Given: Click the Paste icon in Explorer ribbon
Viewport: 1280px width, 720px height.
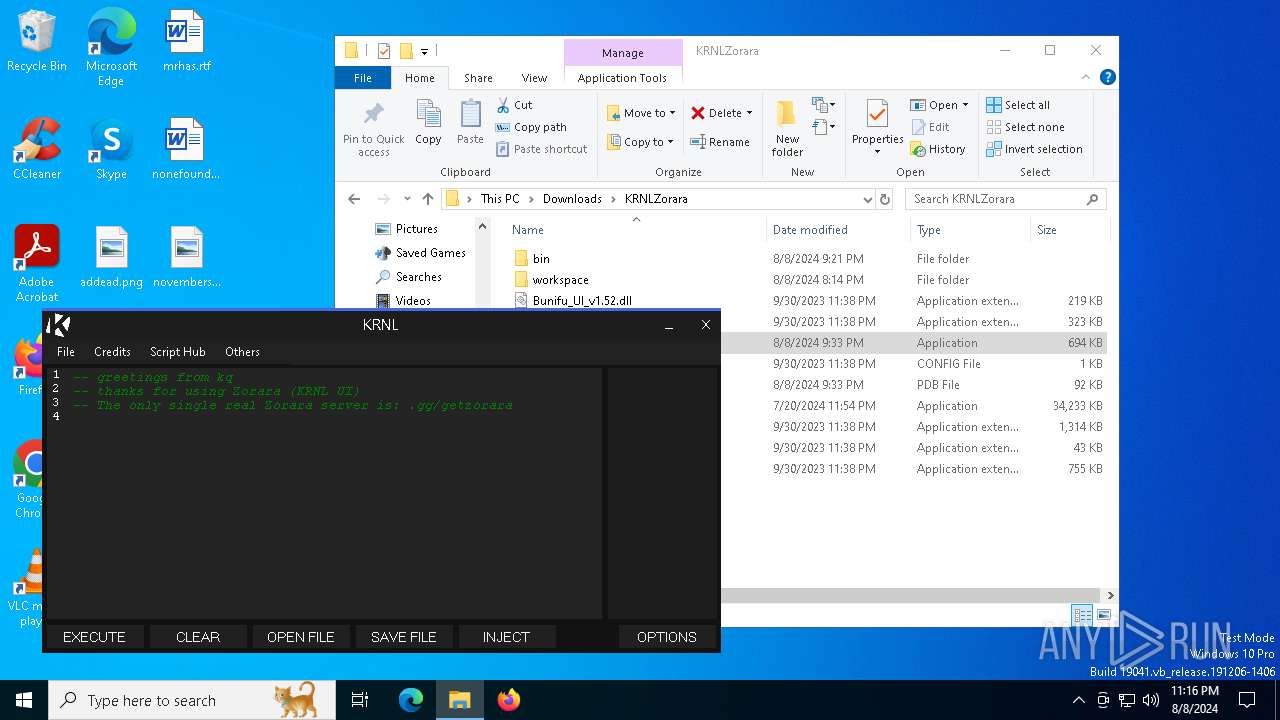Looking at the screenshot, I should coord(470,123).
